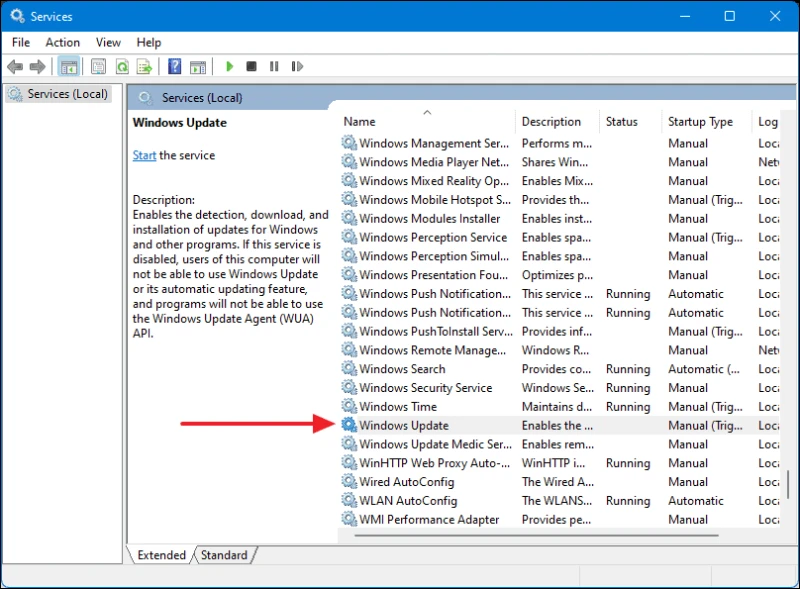Open the Help menu
800x589 pixels.
click(x=148, y=42)
